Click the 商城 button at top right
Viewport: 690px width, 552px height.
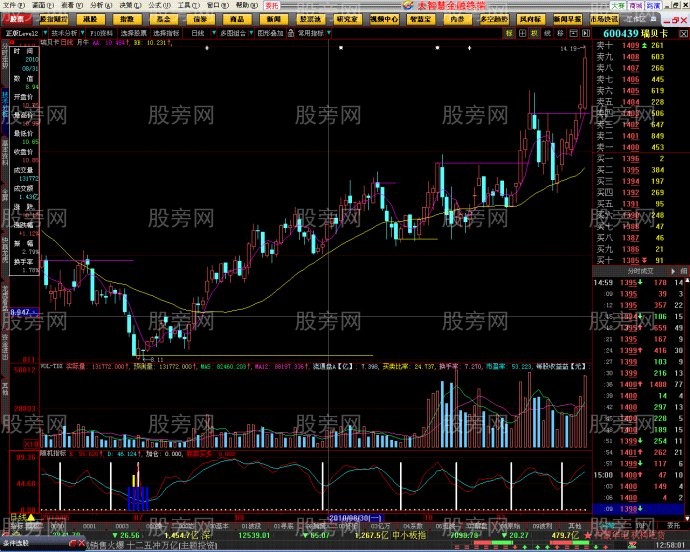(x=635, y=5)
